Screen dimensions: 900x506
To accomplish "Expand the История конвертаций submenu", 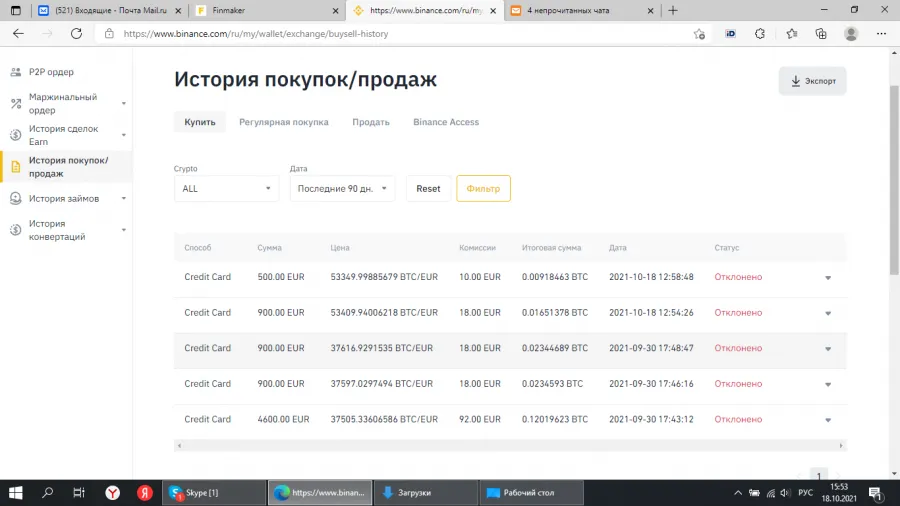I will coord(123,230).
